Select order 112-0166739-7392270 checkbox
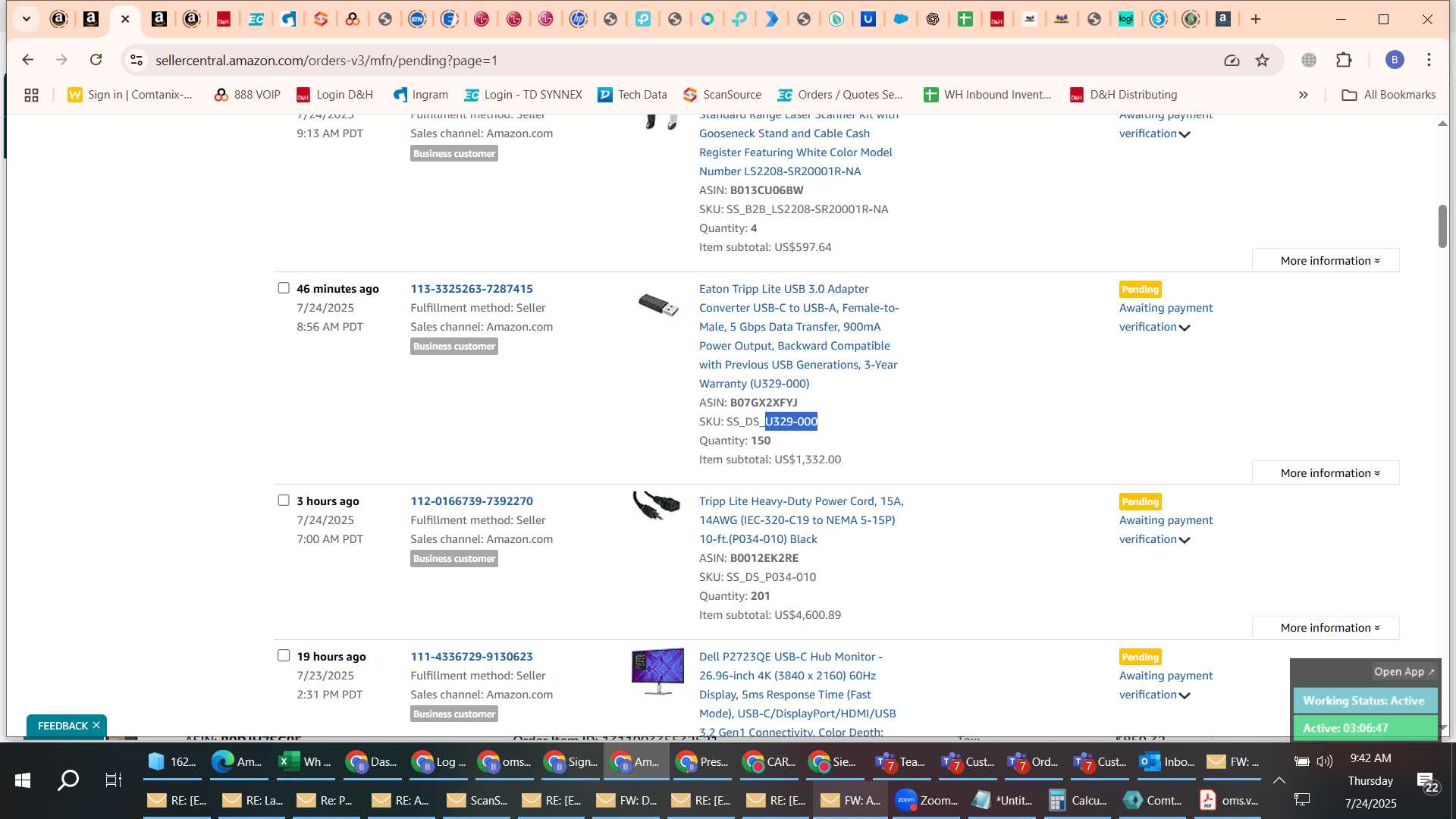This screenshot has width=1456, height=819. coord(284,500)
